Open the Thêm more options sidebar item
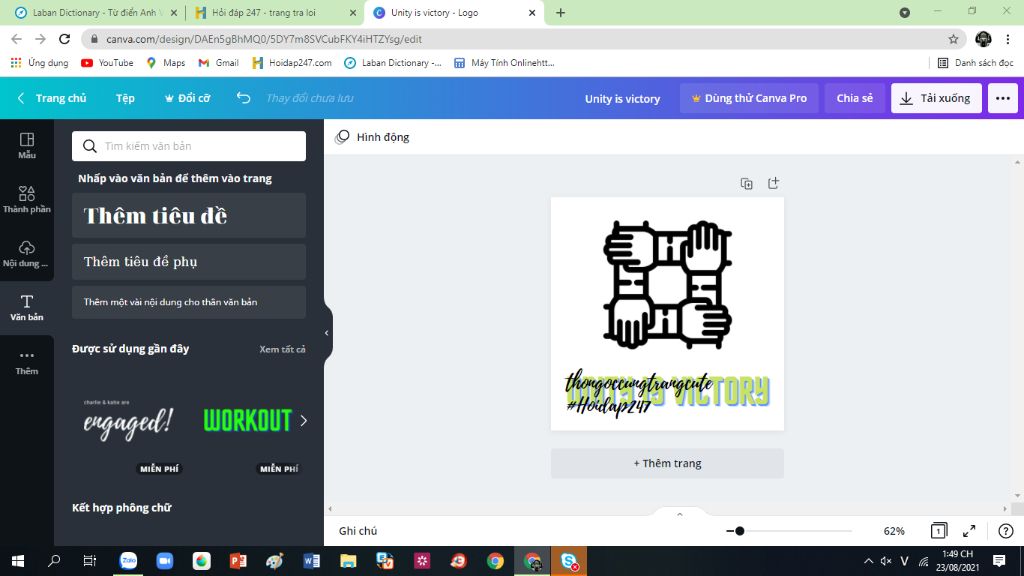Screen dimensions: 1024x576 pos(27,362)
